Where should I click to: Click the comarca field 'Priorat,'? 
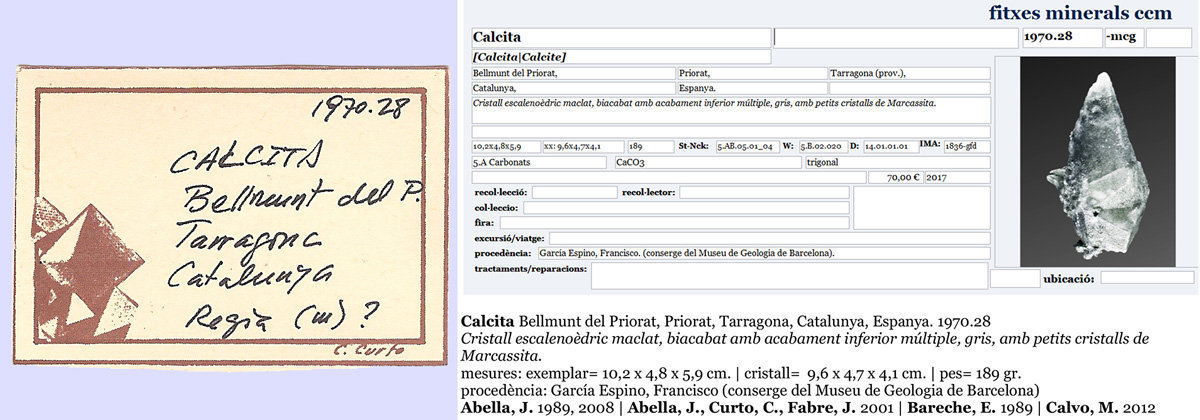tap(752, 73)
